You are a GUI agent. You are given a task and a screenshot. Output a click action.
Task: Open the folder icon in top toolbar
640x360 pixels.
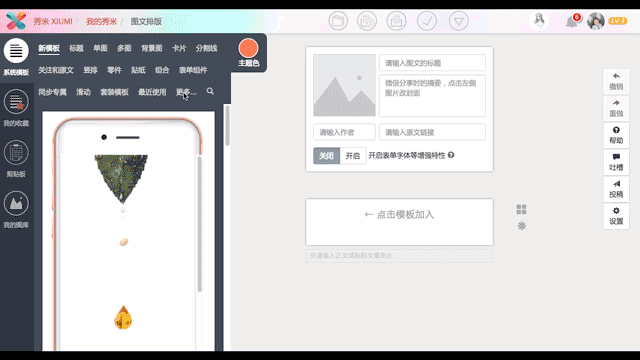[338, 21]
